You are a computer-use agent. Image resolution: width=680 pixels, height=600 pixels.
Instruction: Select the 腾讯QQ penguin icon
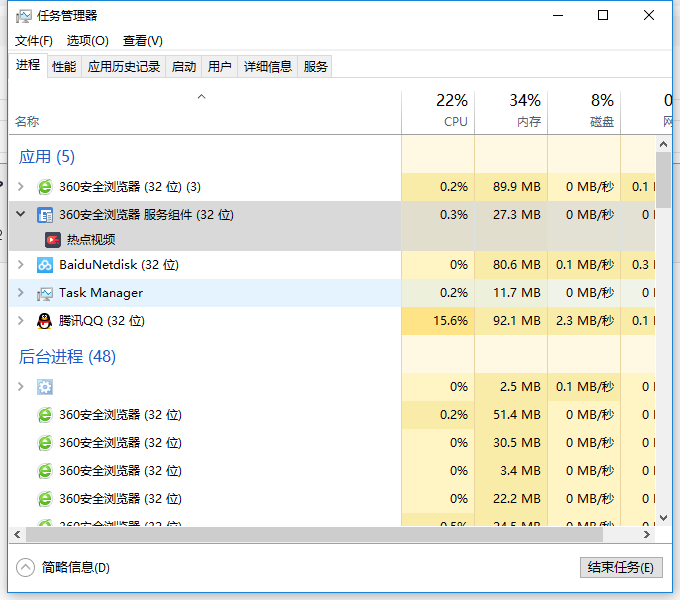click(45, 321)
